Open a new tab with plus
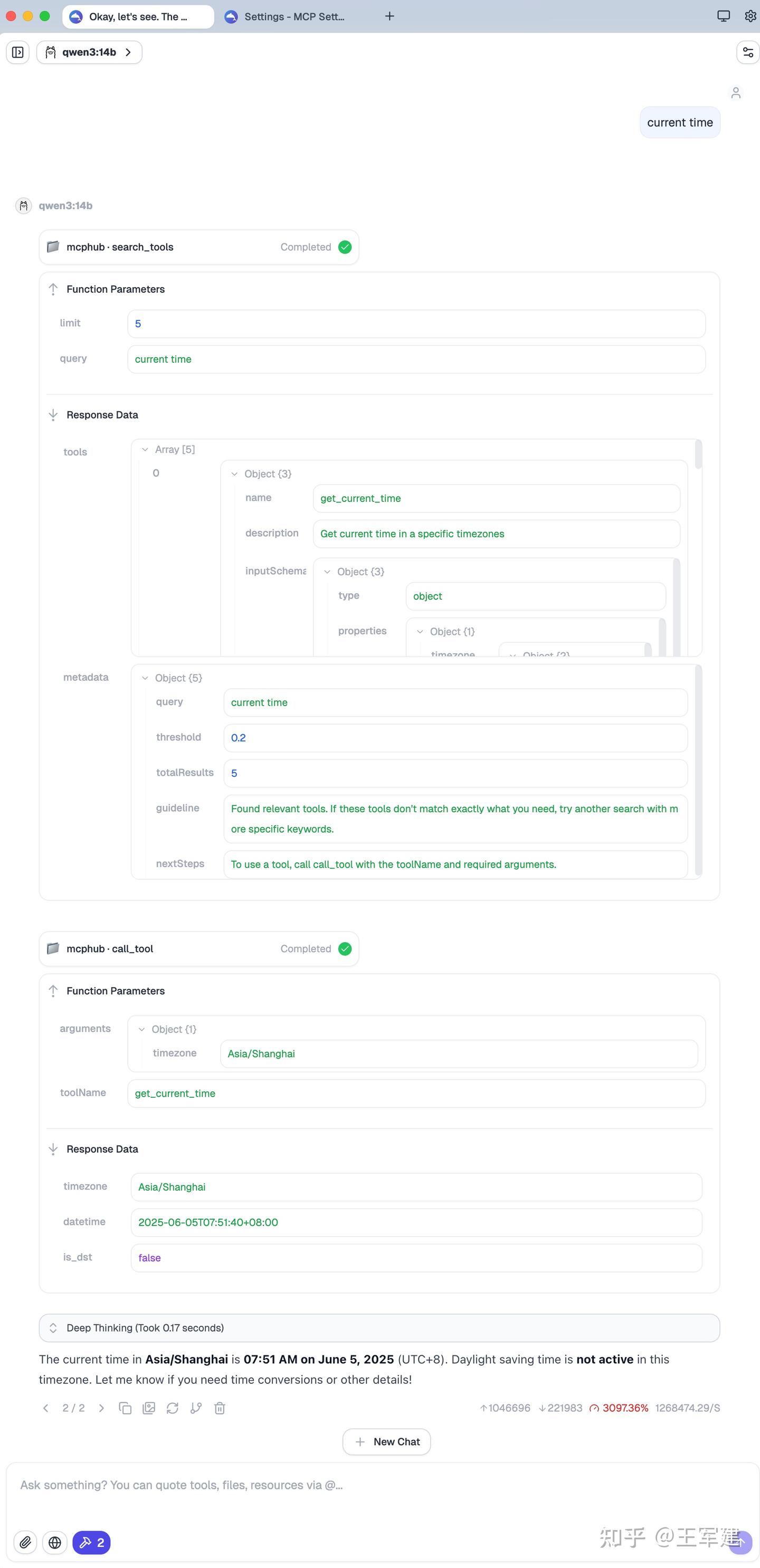Screen dimensions: 760x1568 click(x=389, y=16)
